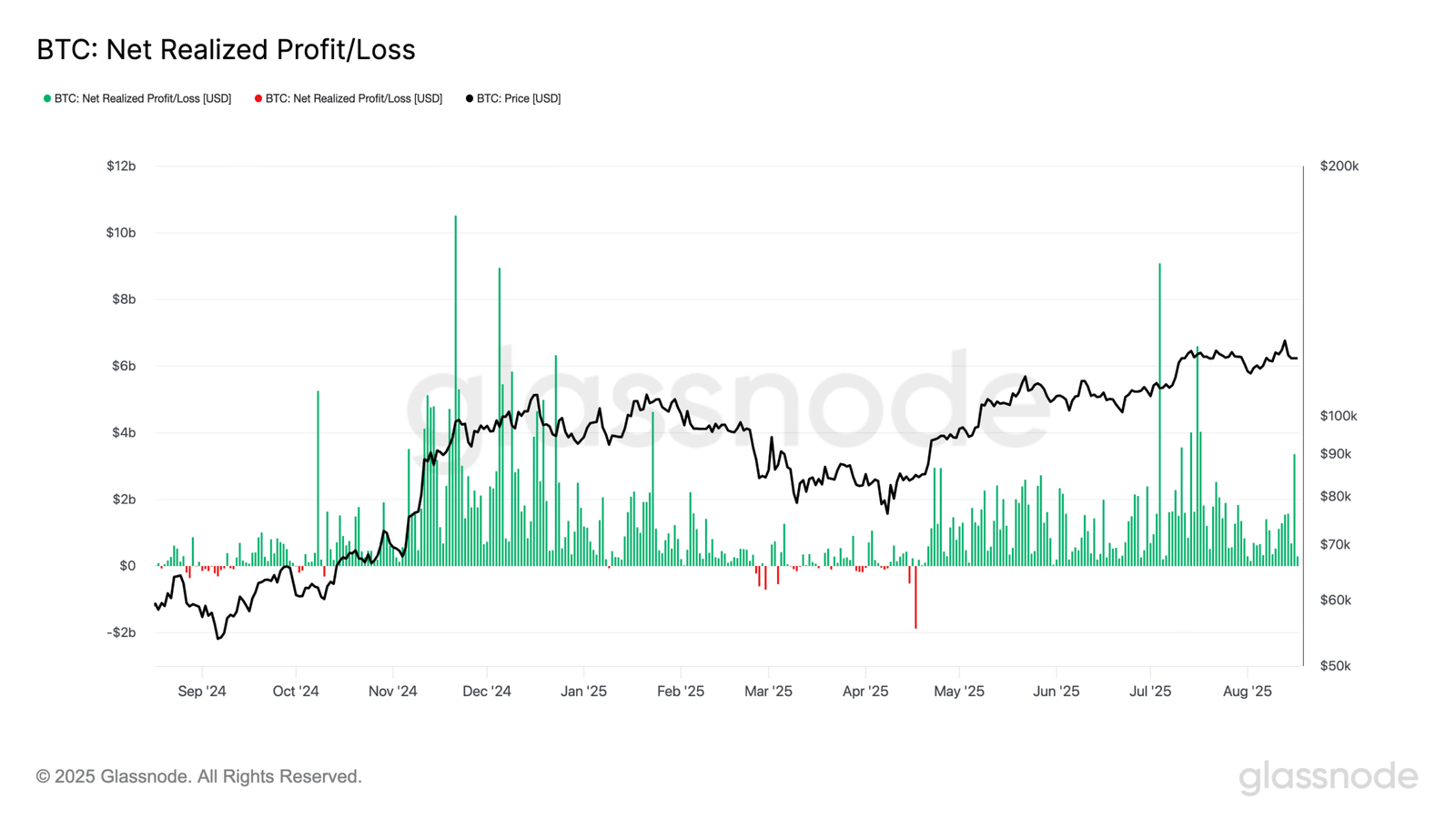Click the $200k label on right axis

pyautogui.click(x=1339, y=166)
